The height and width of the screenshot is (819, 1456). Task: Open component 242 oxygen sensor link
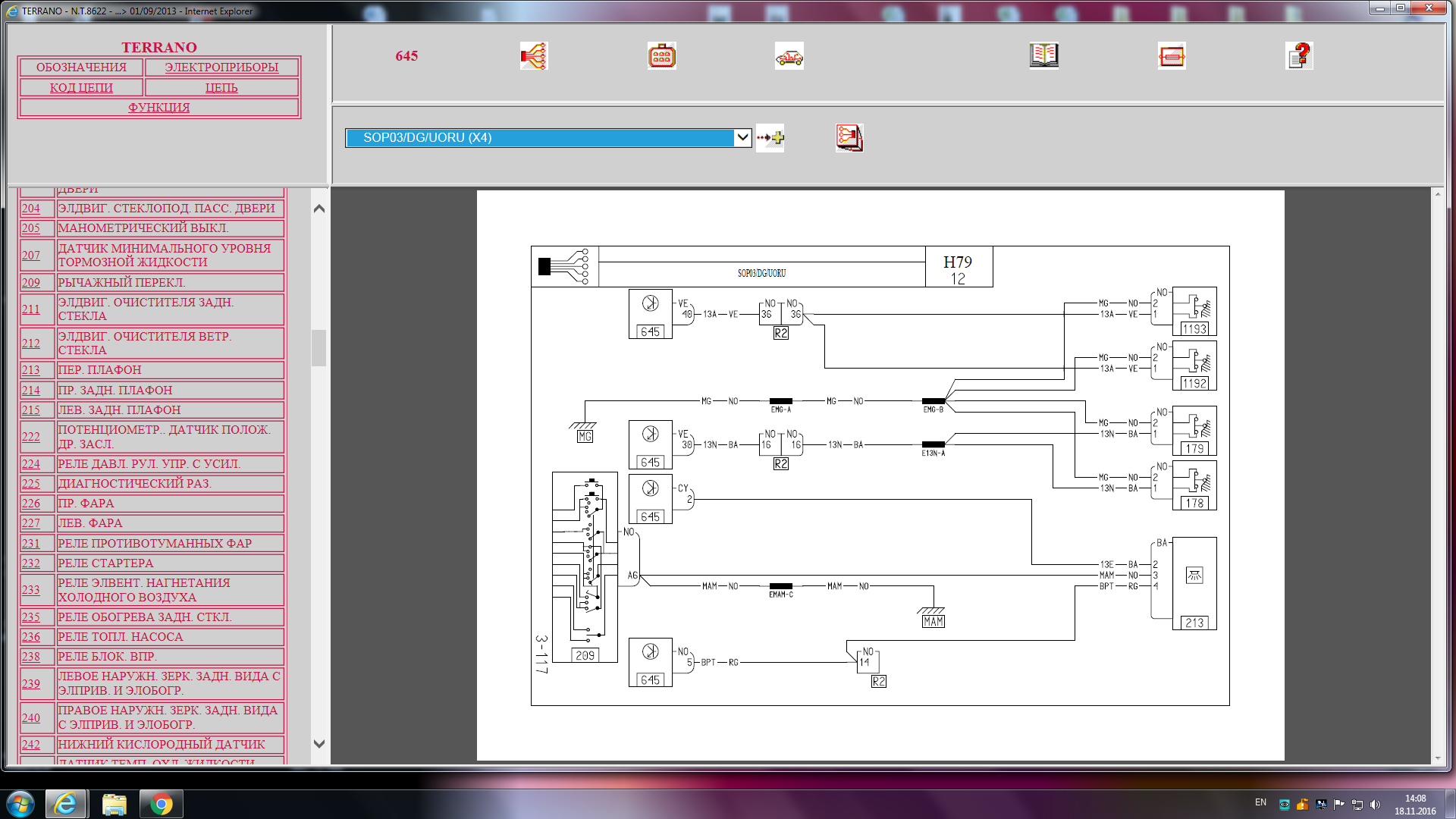(x=31, y=745)
